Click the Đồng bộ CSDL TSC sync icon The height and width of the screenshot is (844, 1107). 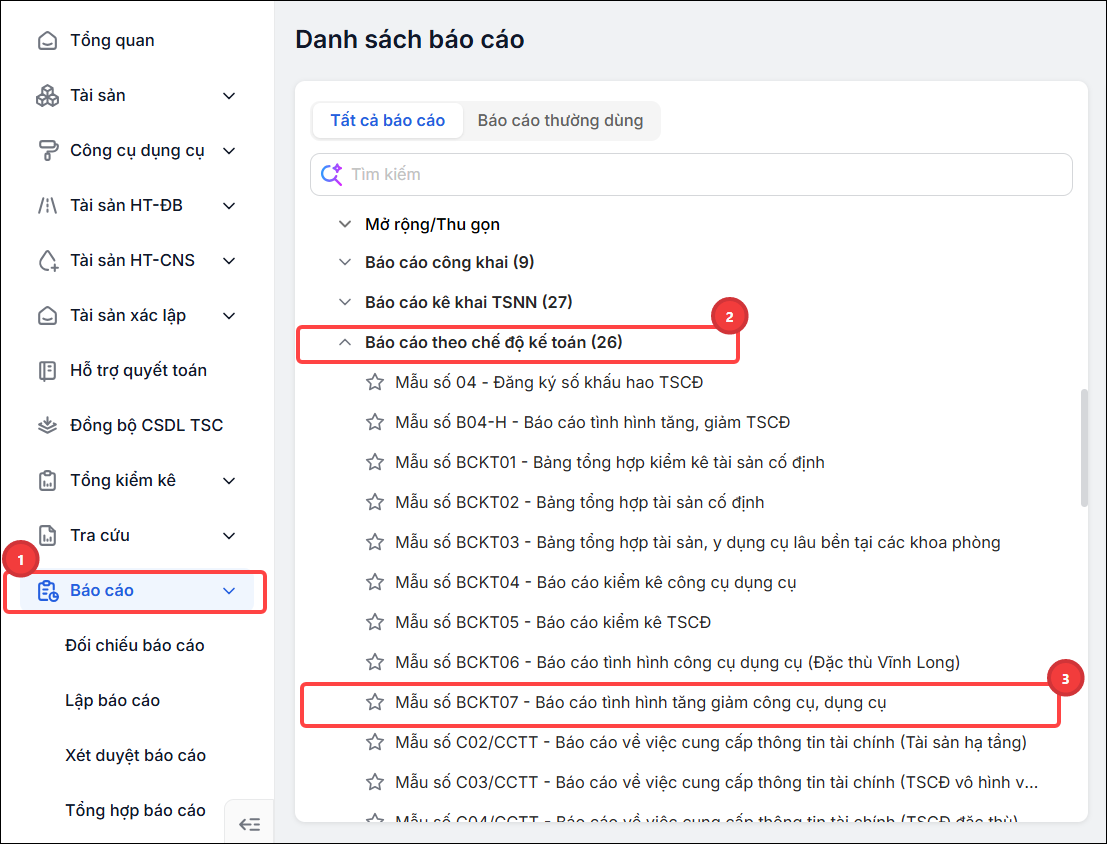pyautogui.click(x=47, y=425)
